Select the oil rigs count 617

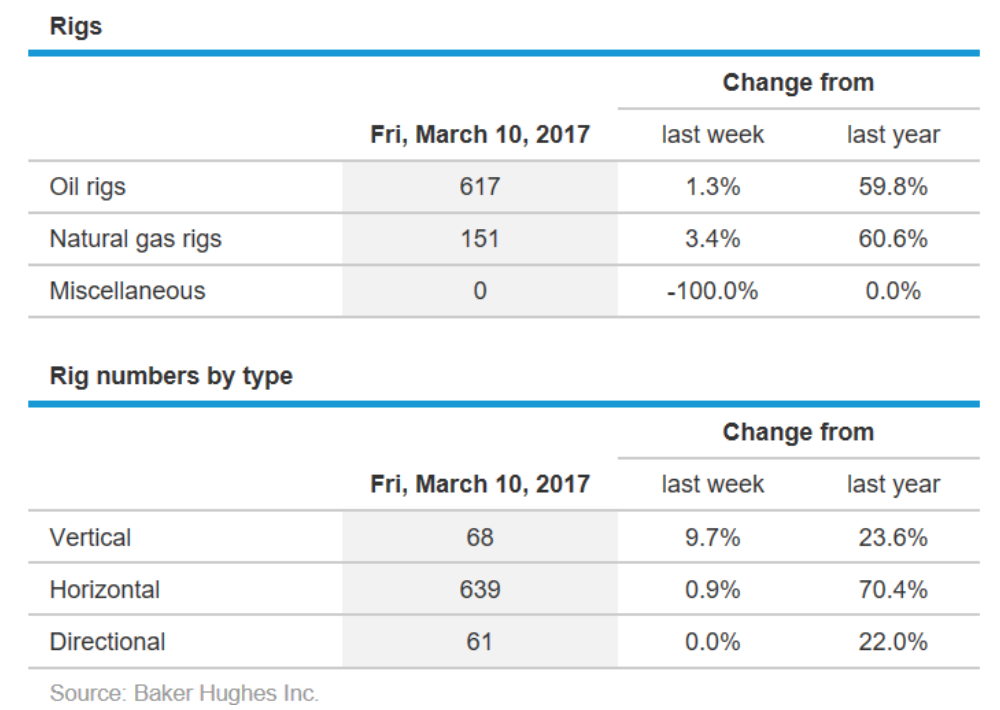[x=480, y=187]
